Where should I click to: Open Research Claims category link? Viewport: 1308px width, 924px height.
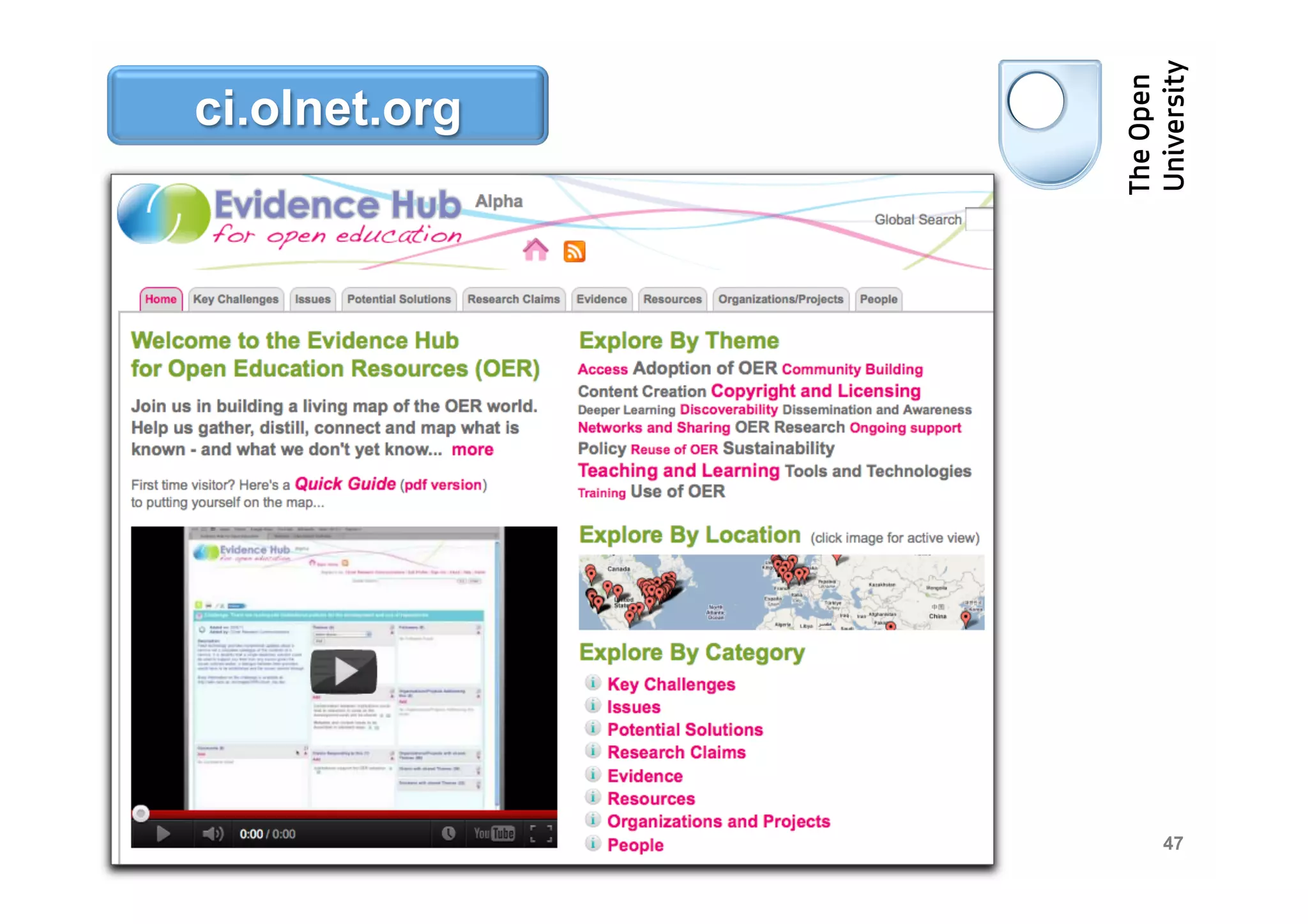tap(676, 752)
